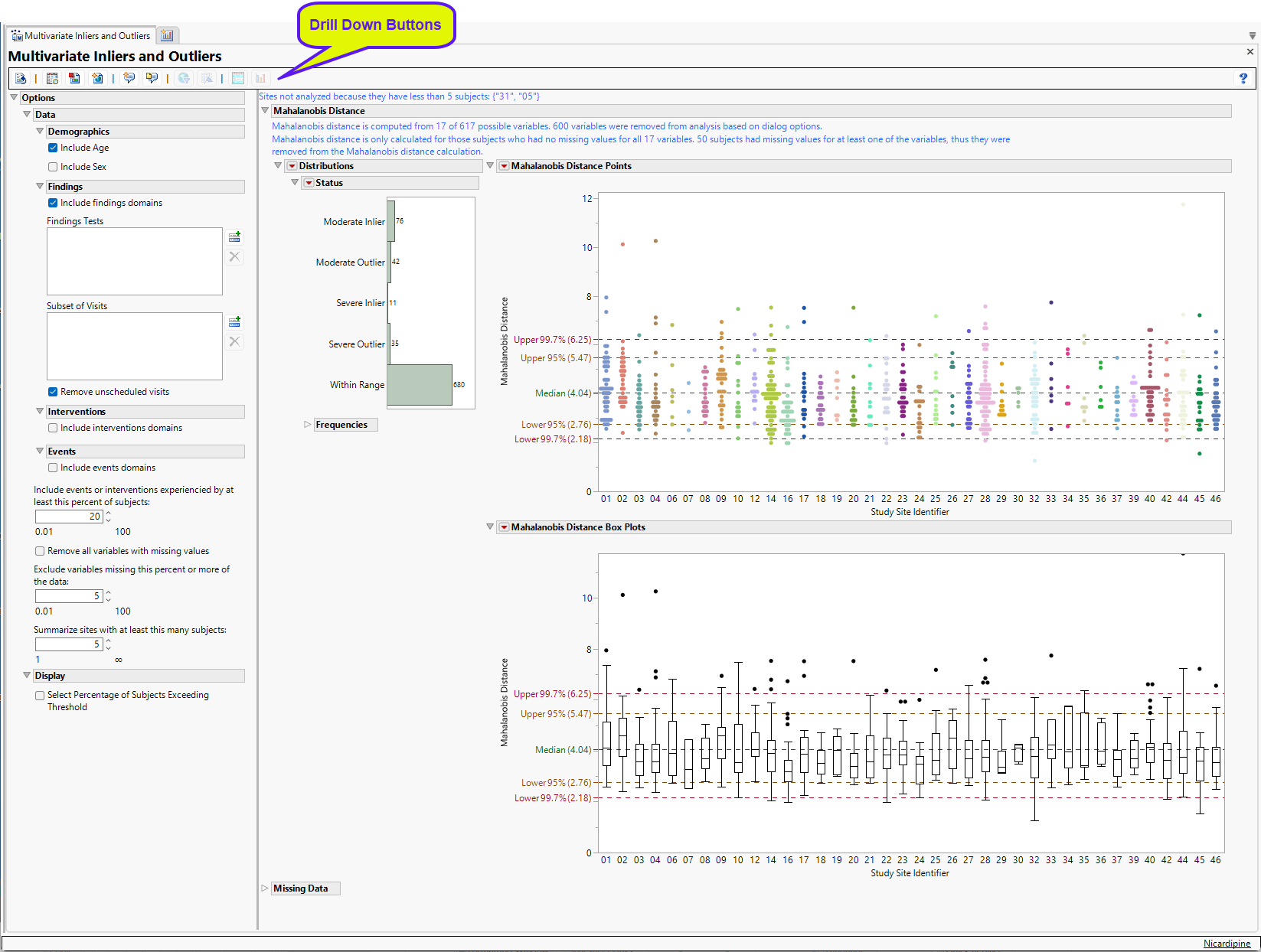
Task: Click the blue help question mark icon
Action: click(1243, 78)
